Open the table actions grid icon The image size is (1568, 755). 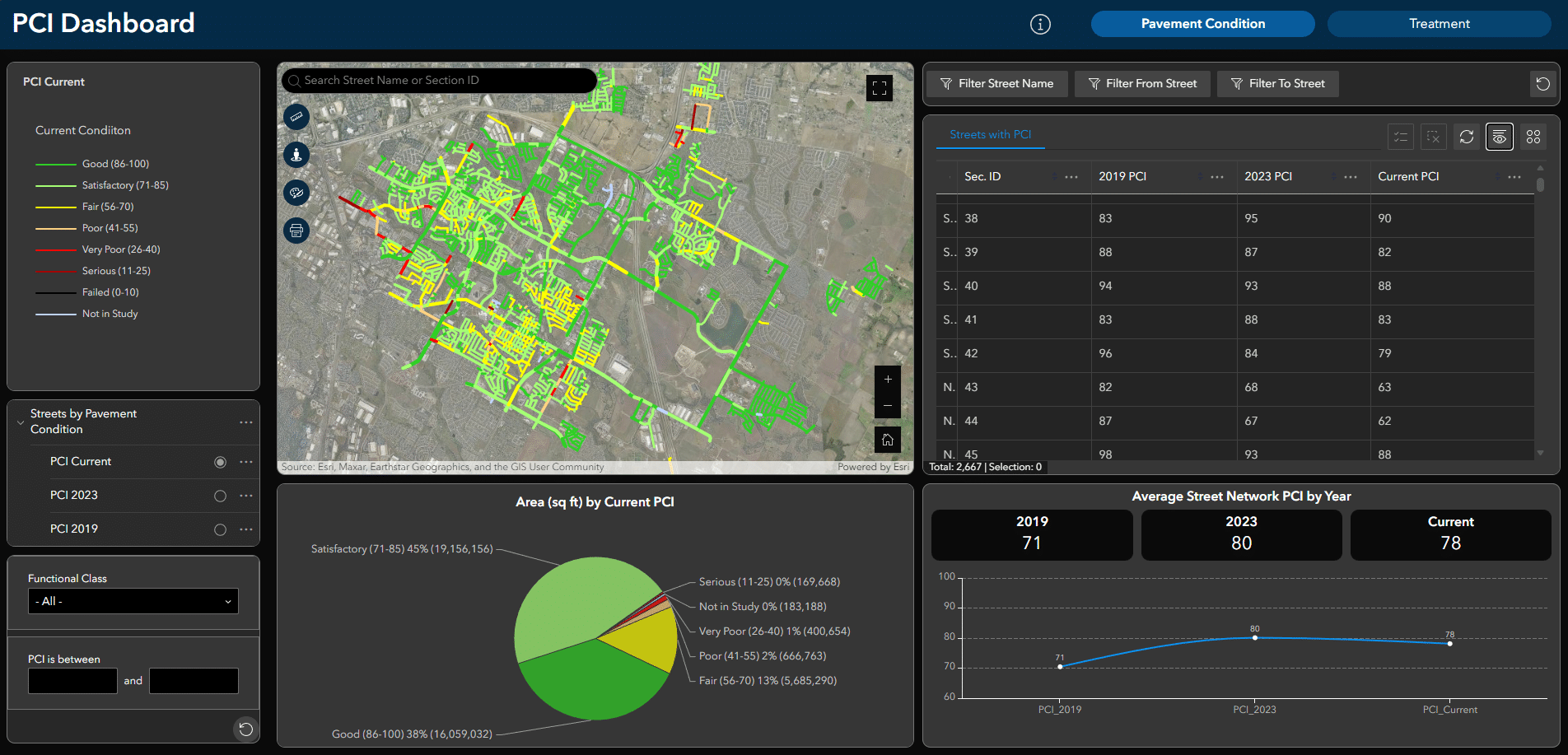coord(1533,137)
